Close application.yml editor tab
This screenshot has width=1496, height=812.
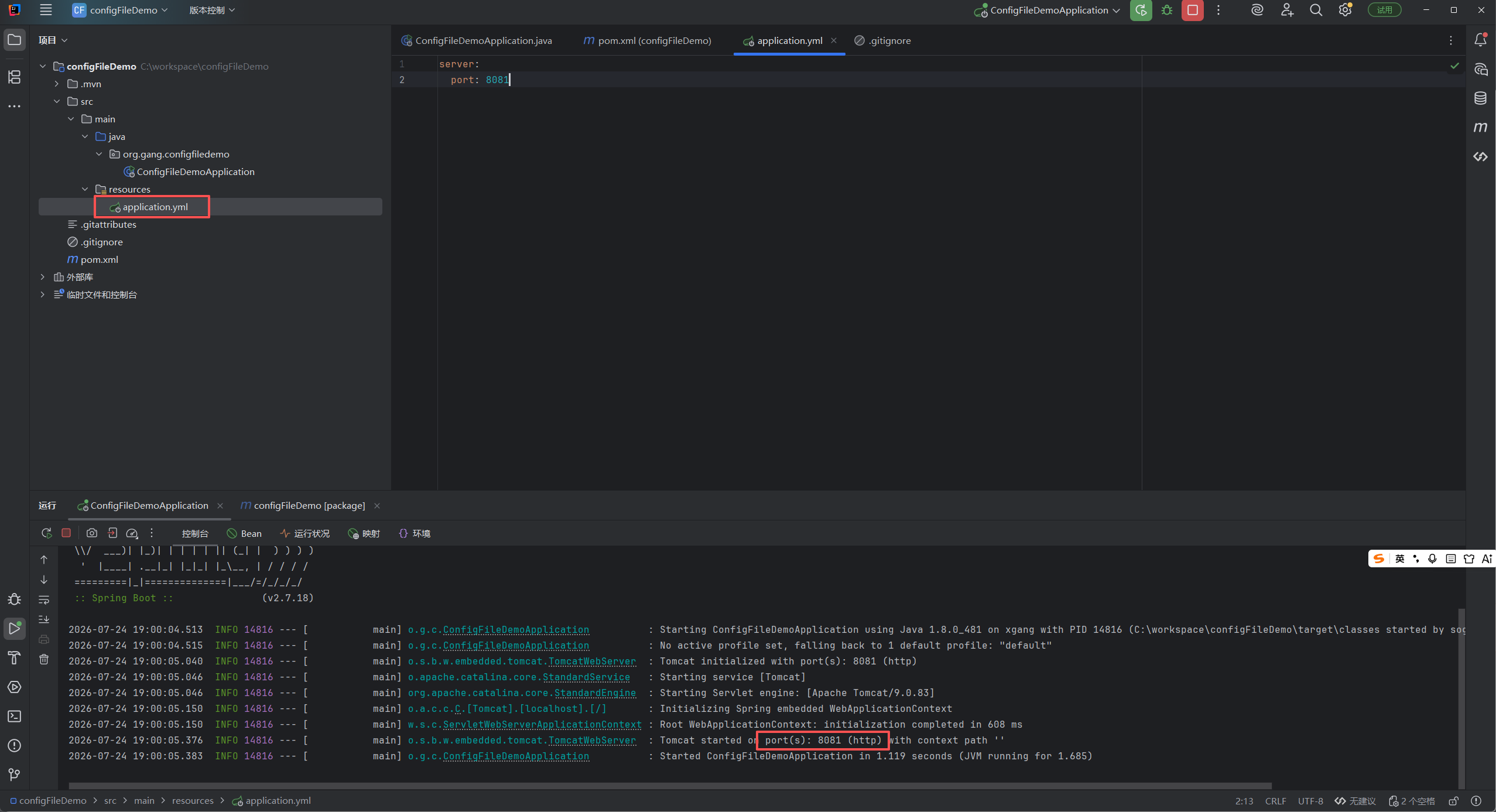(834, 40)
